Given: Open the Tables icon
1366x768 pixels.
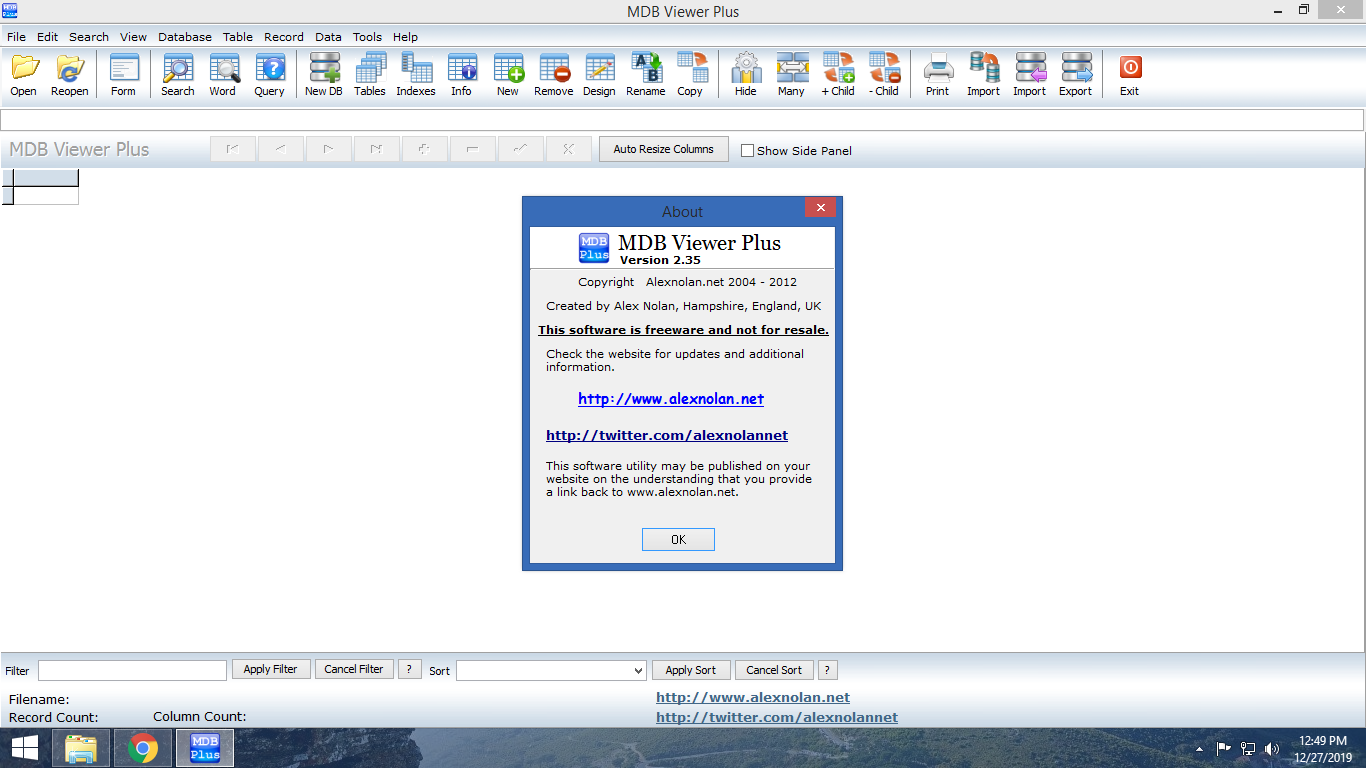Looking at the screenshot, I should [370, 68].
